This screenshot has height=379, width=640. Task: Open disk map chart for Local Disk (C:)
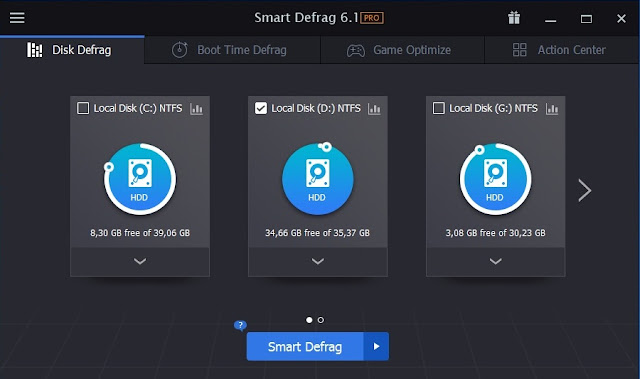click(196, 109)
